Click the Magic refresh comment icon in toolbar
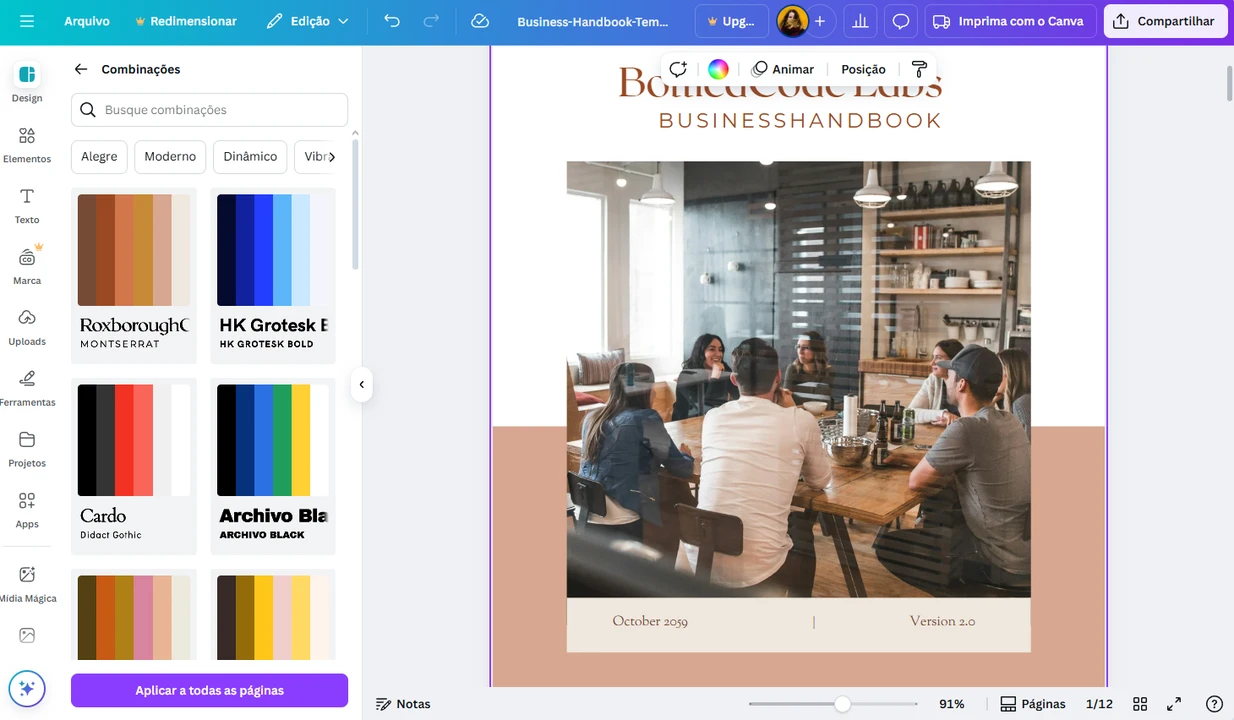 tap(678, 69)
